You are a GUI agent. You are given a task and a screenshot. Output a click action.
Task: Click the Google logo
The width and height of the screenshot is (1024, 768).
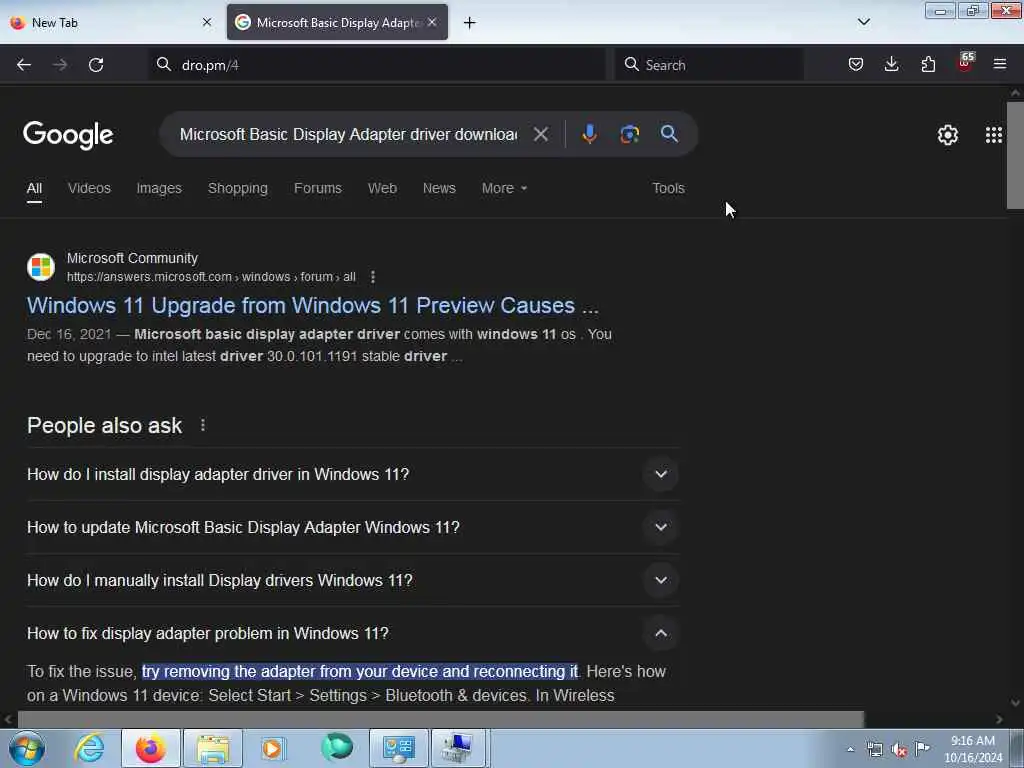69,135
